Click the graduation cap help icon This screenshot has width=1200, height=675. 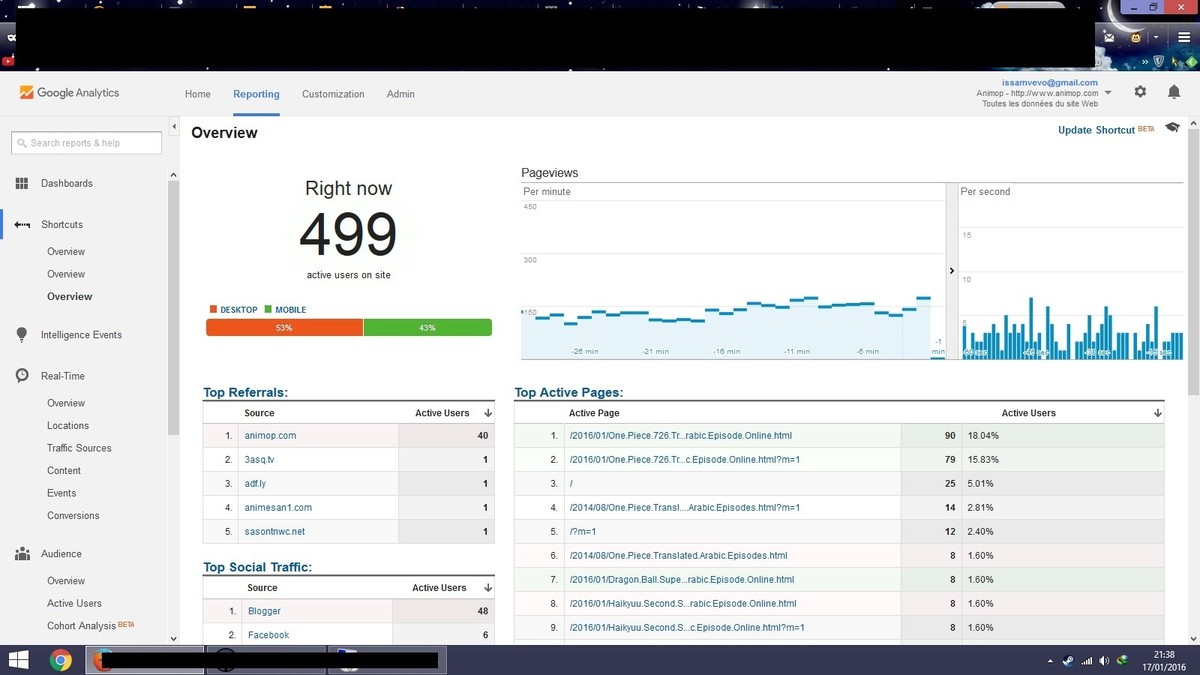point(1172,128)
